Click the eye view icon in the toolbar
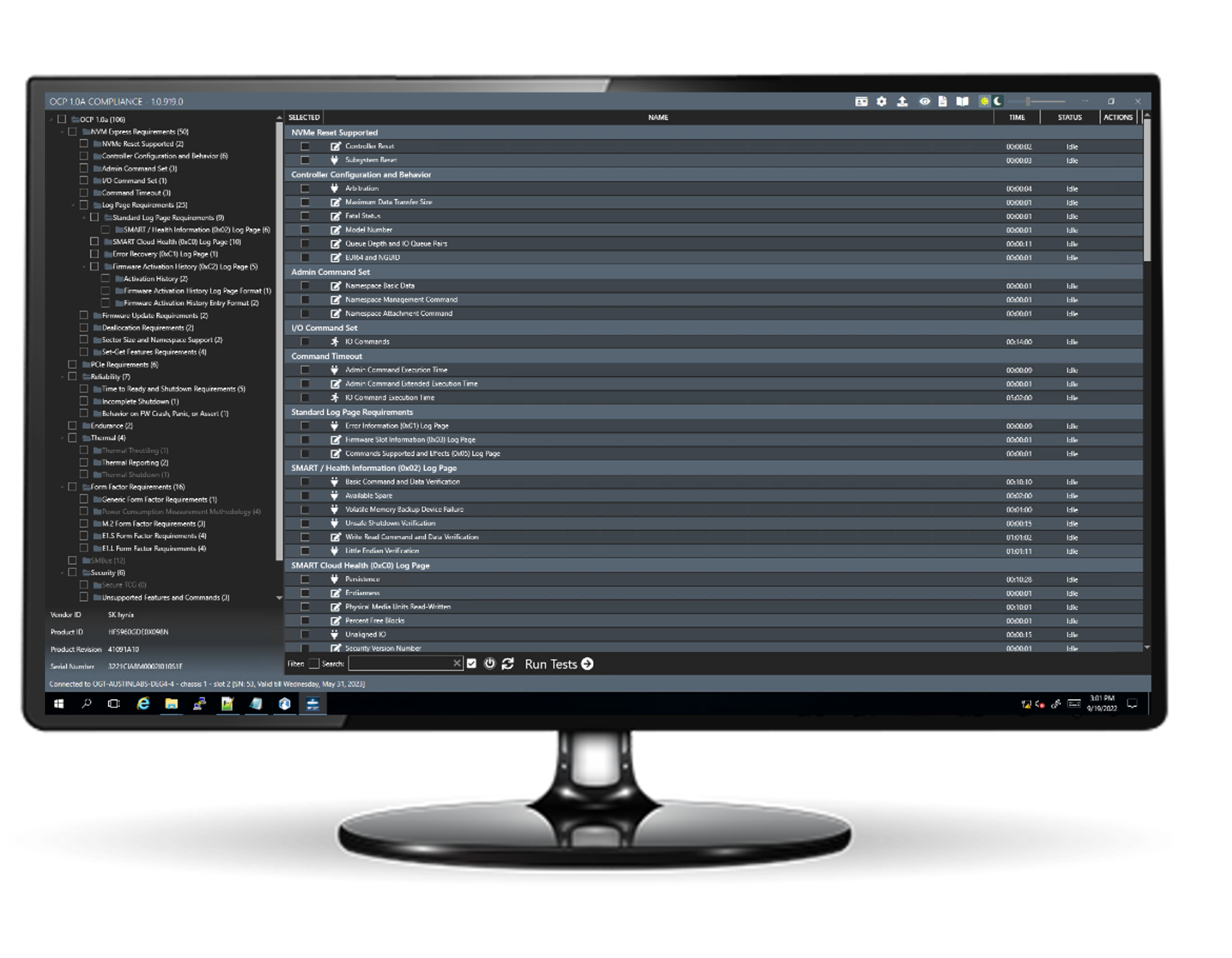Viewport: 1232px width, 958px height. 925,101
